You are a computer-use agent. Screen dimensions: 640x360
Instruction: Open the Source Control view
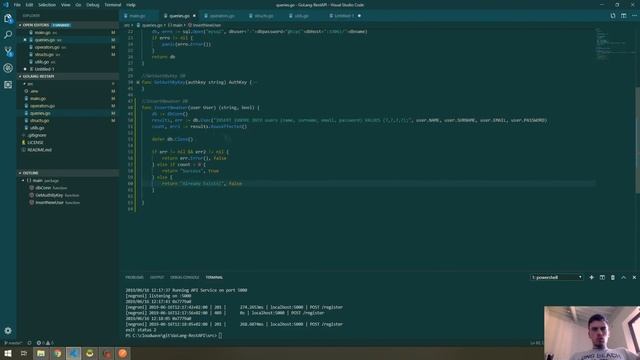click(x=8, y=51)
